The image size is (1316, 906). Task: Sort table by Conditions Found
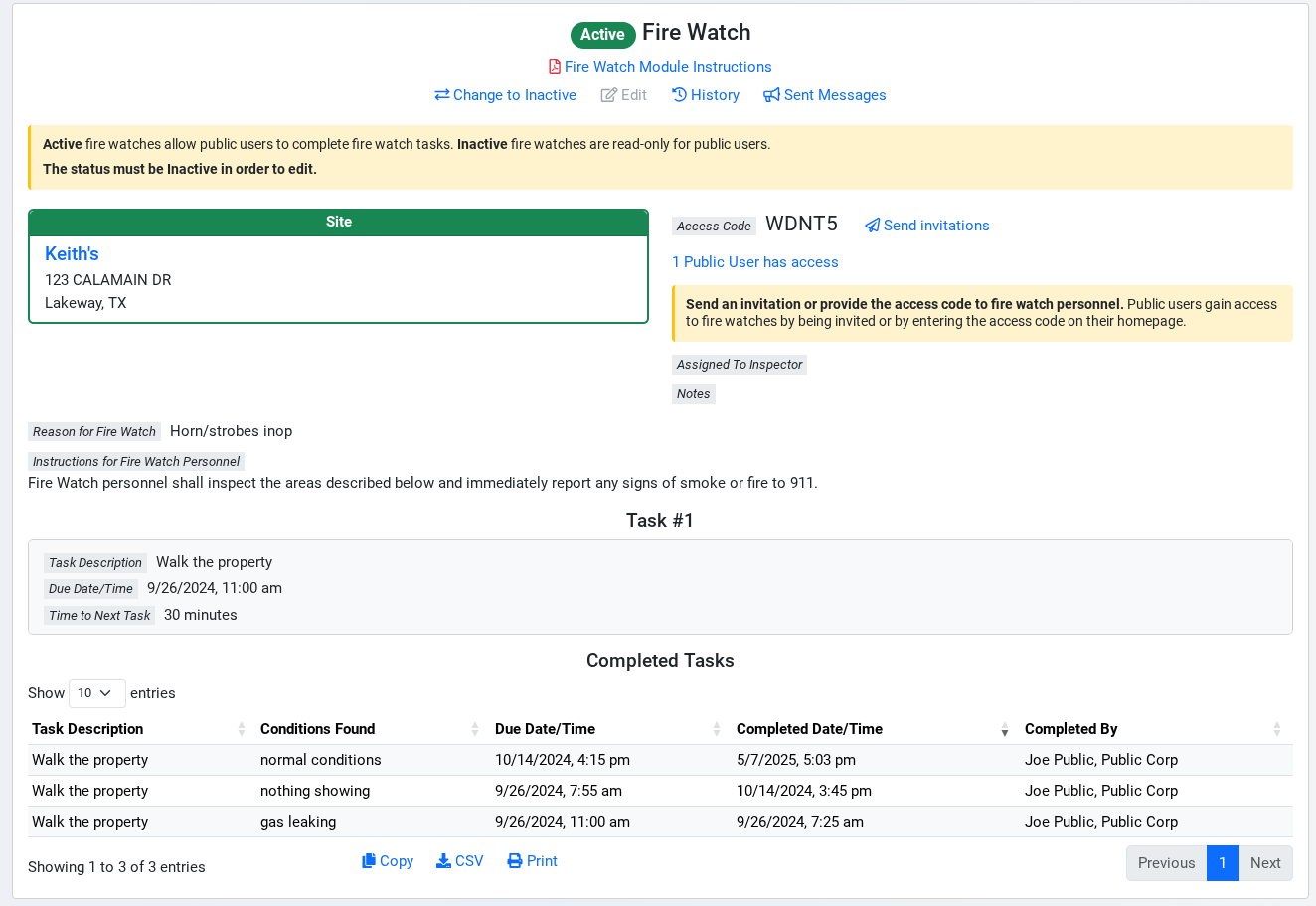(317, 729)
